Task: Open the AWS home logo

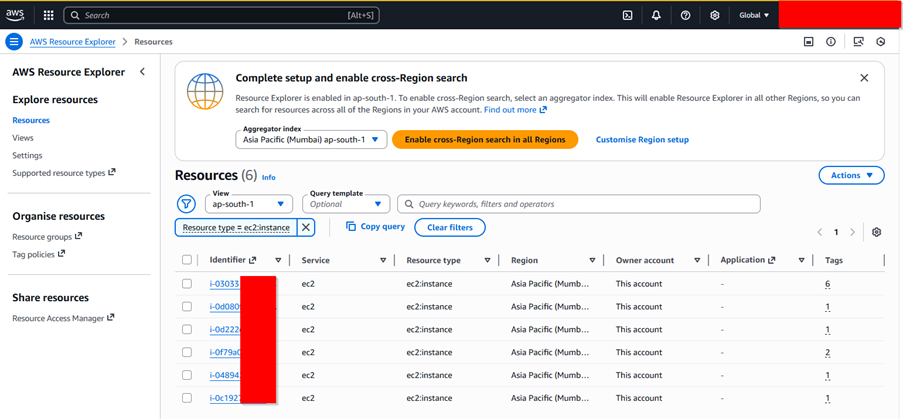Action: (15, 15)
